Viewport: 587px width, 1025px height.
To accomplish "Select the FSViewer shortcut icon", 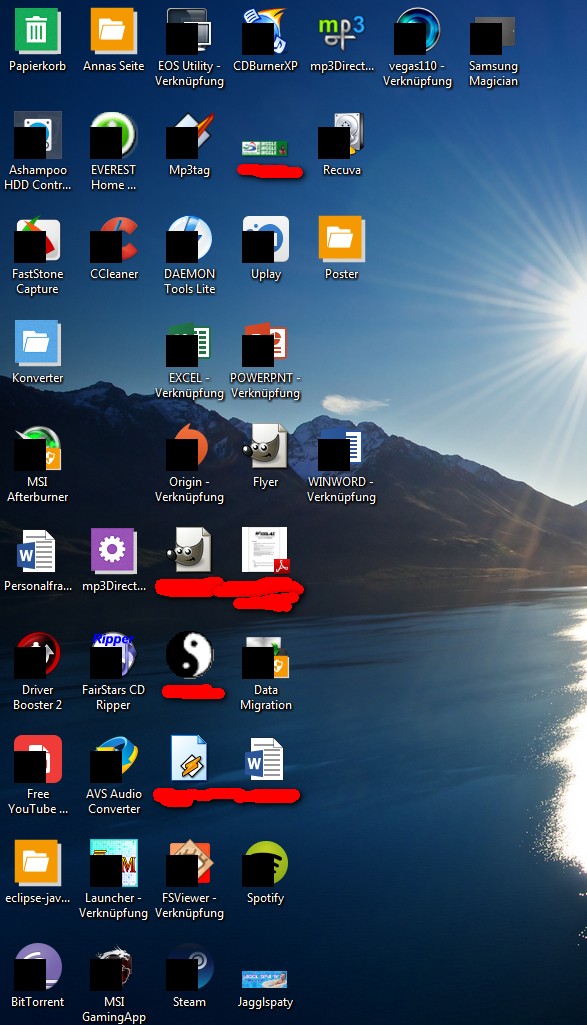I will pyautogui.click(x=189, y=863).
